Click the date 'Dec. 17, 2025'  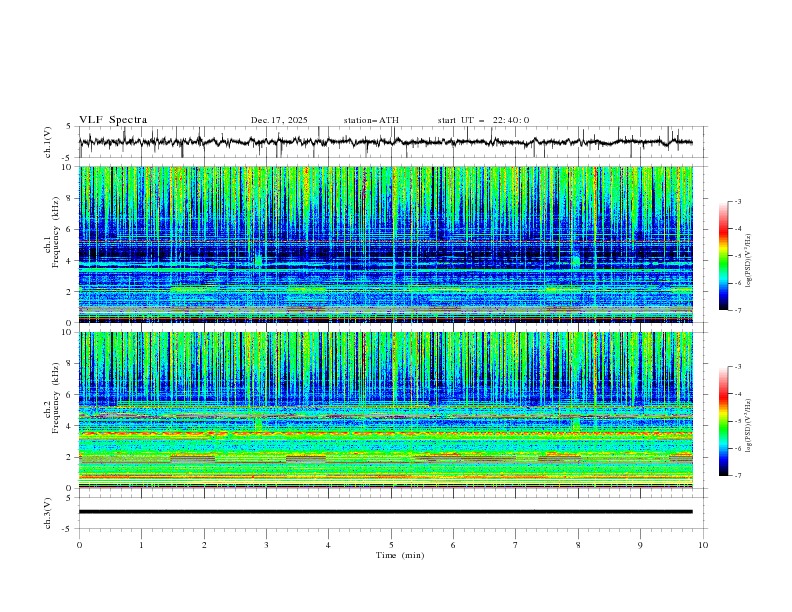(279, 120)
